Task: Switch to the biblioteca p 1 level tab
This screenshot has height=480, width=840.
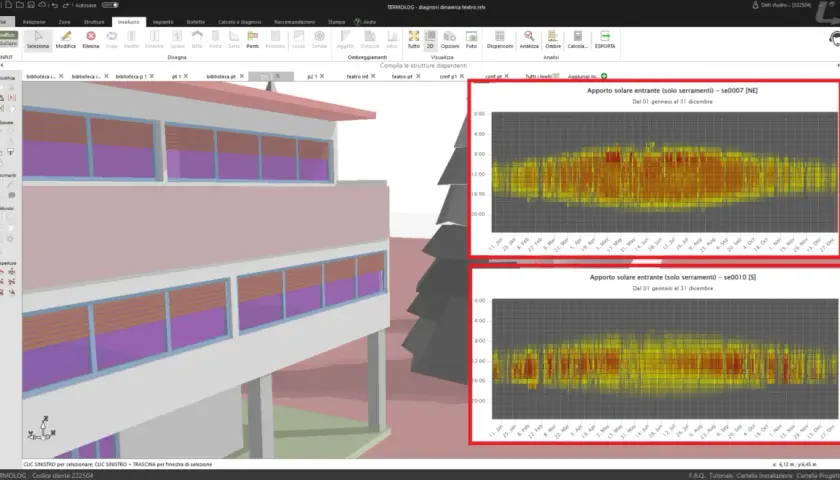Action: (x=131, y=77)
